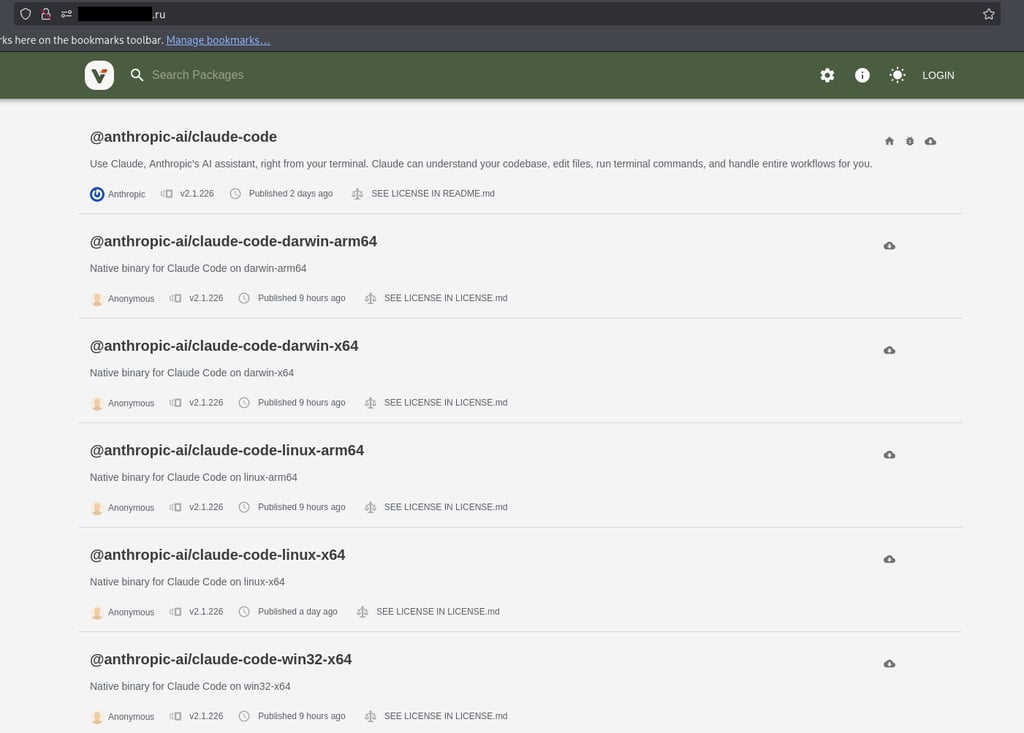Open @anthropic-ai/claude-code-darwin-x64 package
The image size is (1024, 733).
224,346
